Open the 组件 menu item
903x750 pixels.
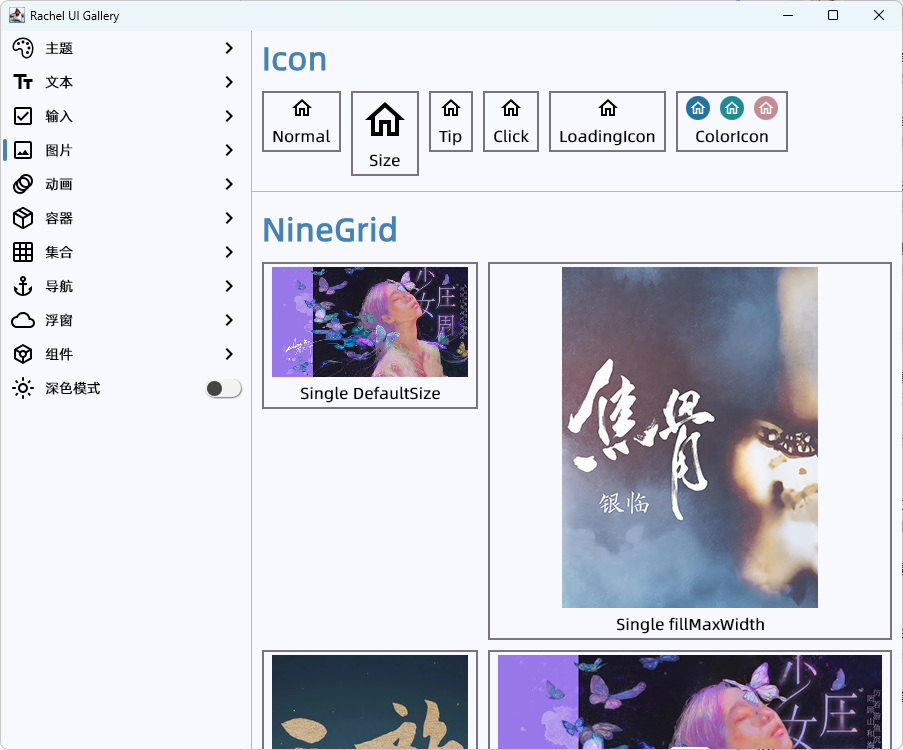pyautogui.click(x=126, y=354)
